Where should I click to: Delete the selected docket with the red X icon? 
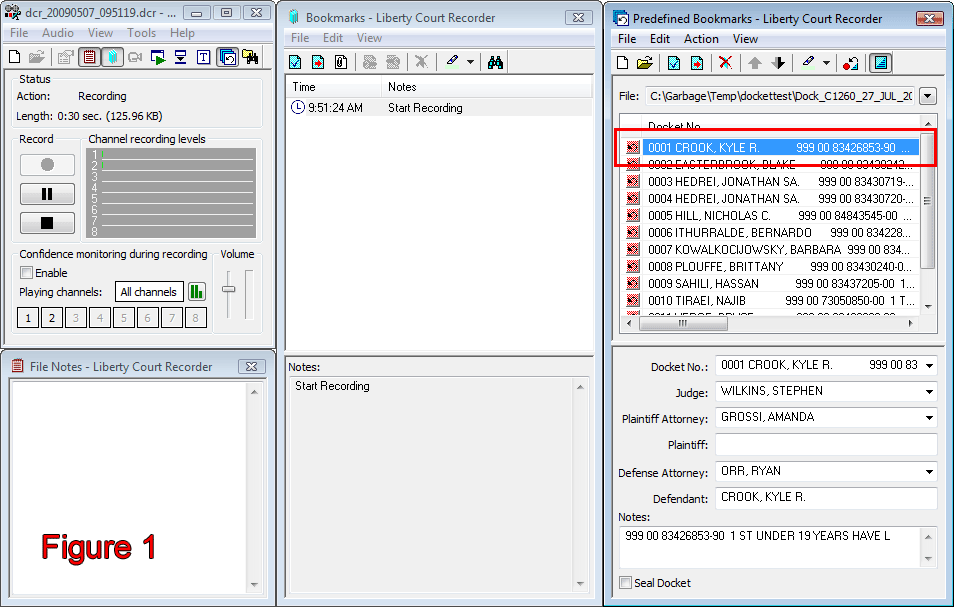[726, 62]
